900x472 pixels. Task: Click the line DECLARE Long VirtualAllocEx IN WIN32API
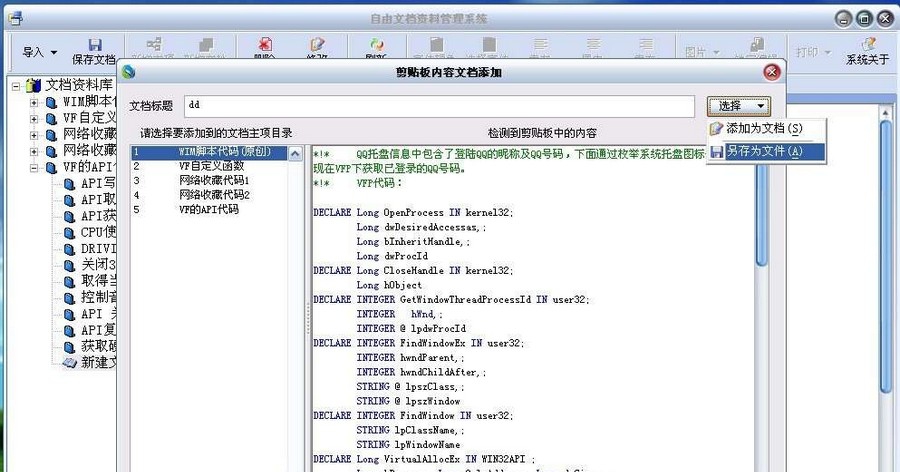coord(424,459)
